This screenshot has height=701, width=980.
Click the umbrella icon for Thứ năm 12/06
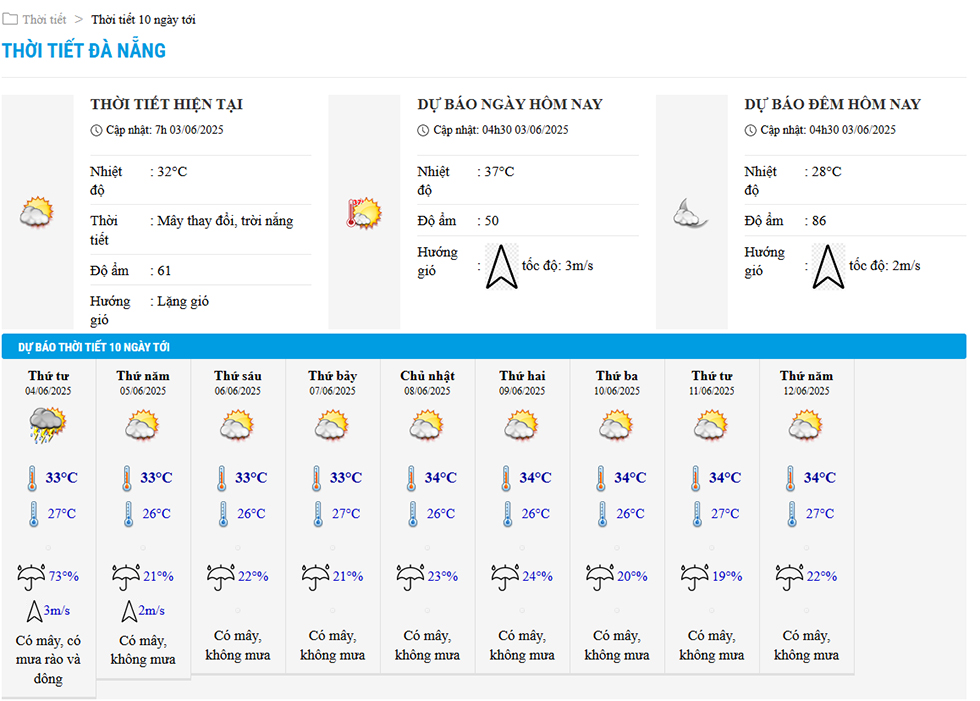(x=789, y=577)
